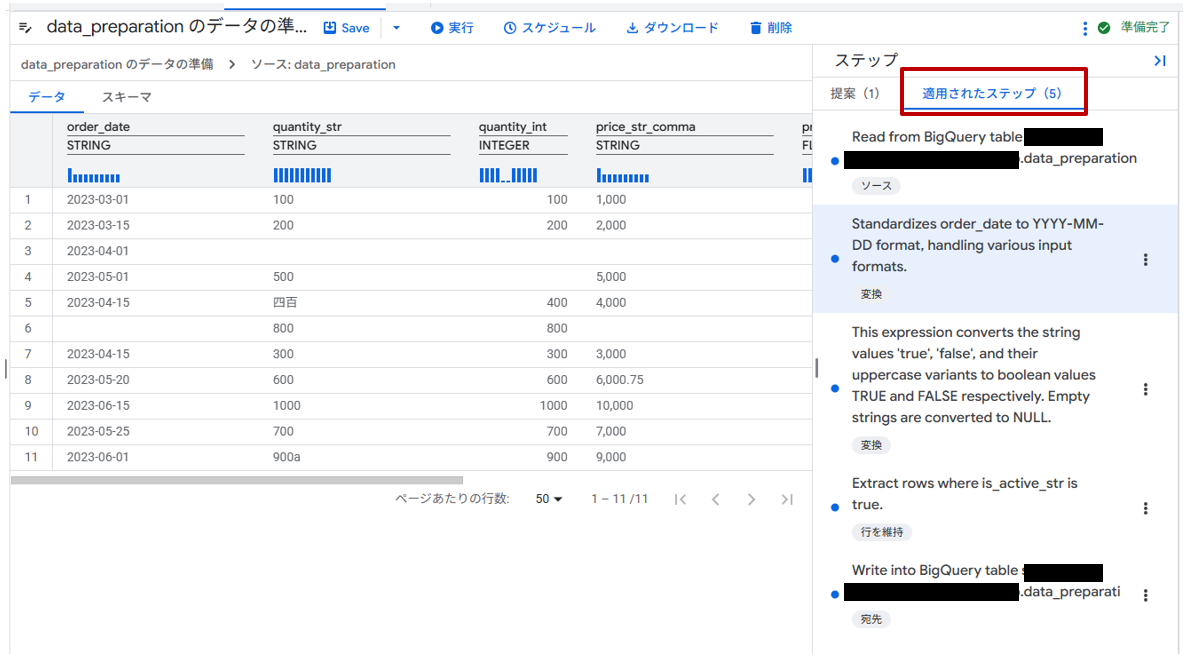Select the Extract rows where is_active_str step
The height and width of the screenshot is (666, 1189).
(x=995, y=507)
